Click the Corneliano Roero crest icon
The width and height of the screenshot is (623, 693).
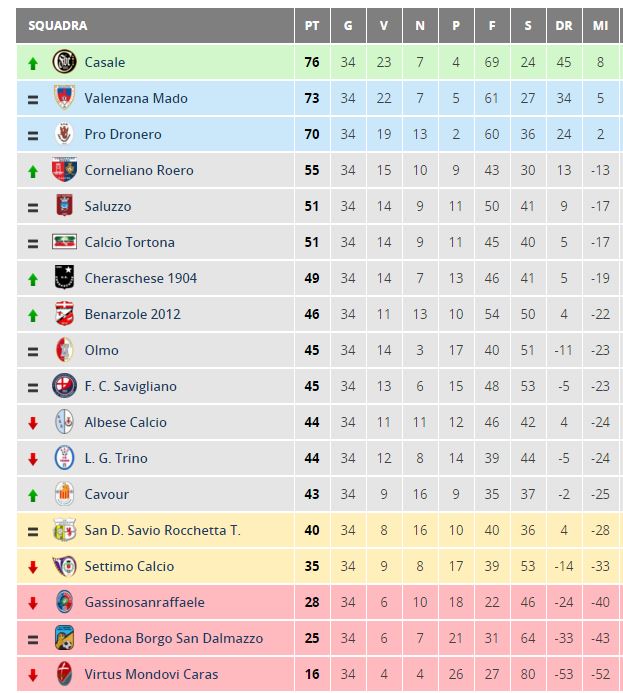click(x=65, y=169)
